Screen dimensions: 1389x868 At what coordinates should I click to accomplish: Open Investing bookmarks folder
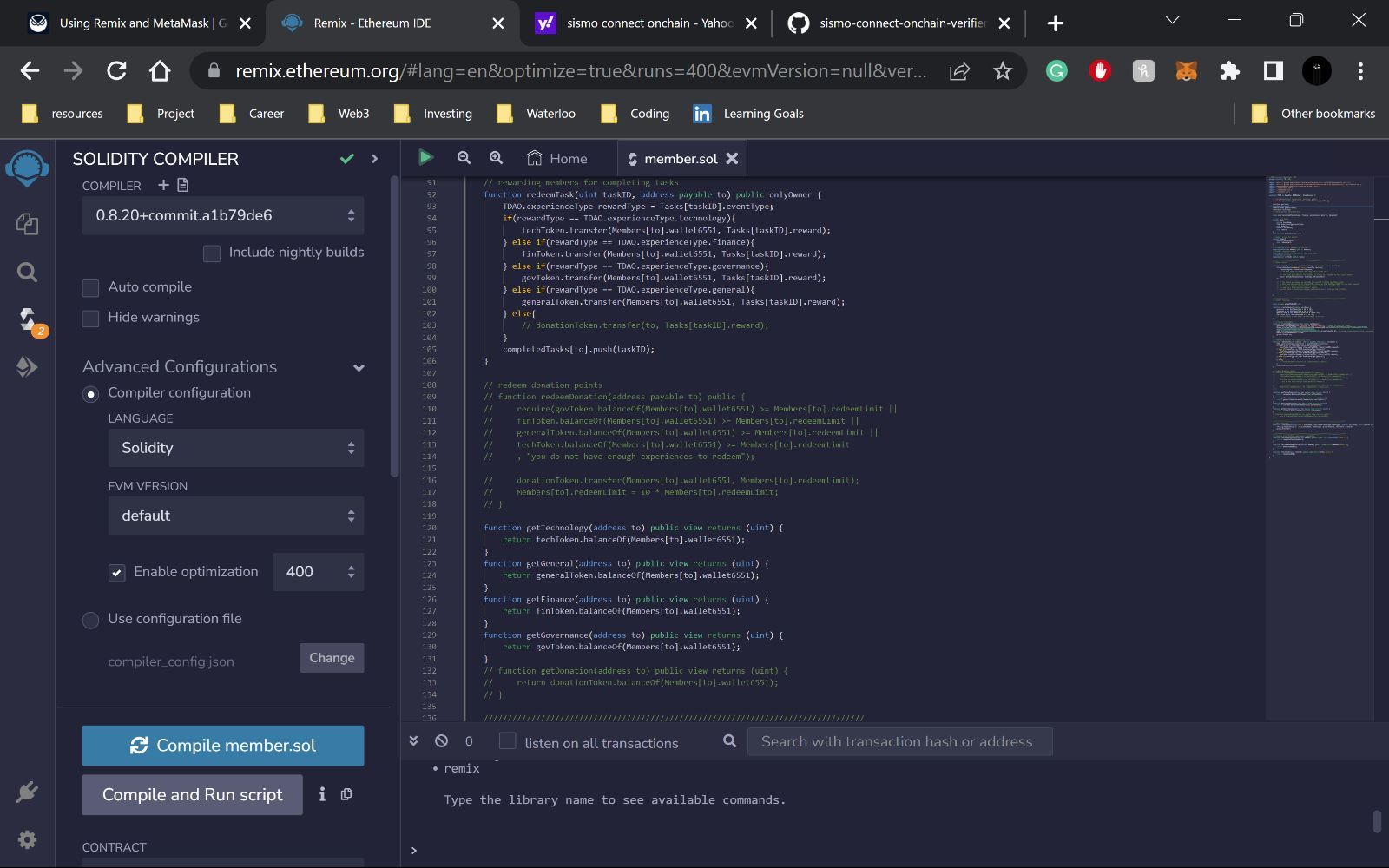point(433,114)
